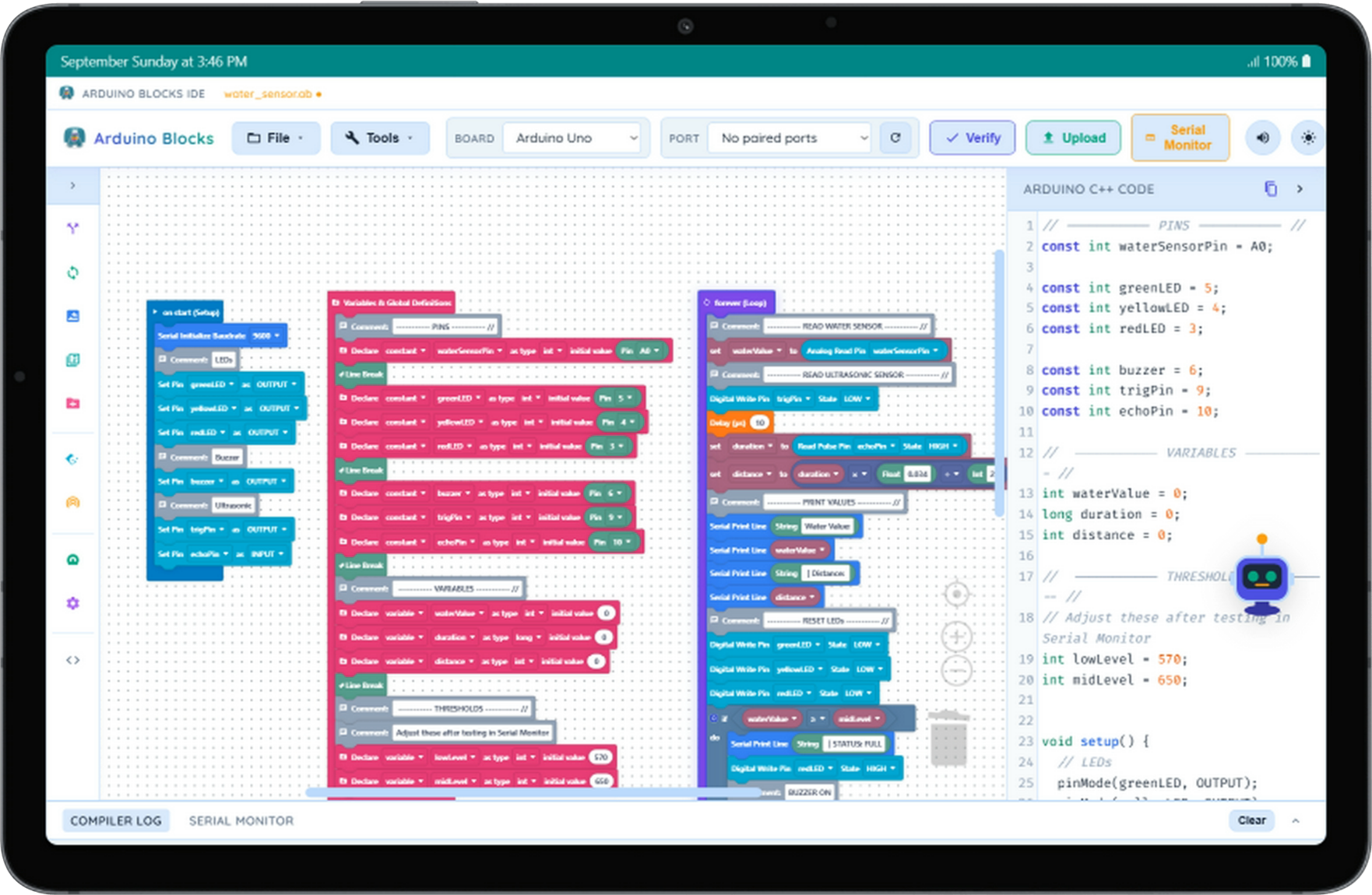
Task: Click the Float 0.034 value field
Action: 917,473
